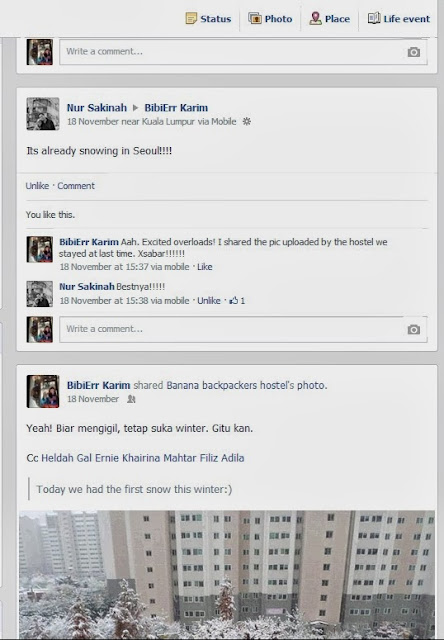Unlike the Its already snowing post

coord(37,186)
